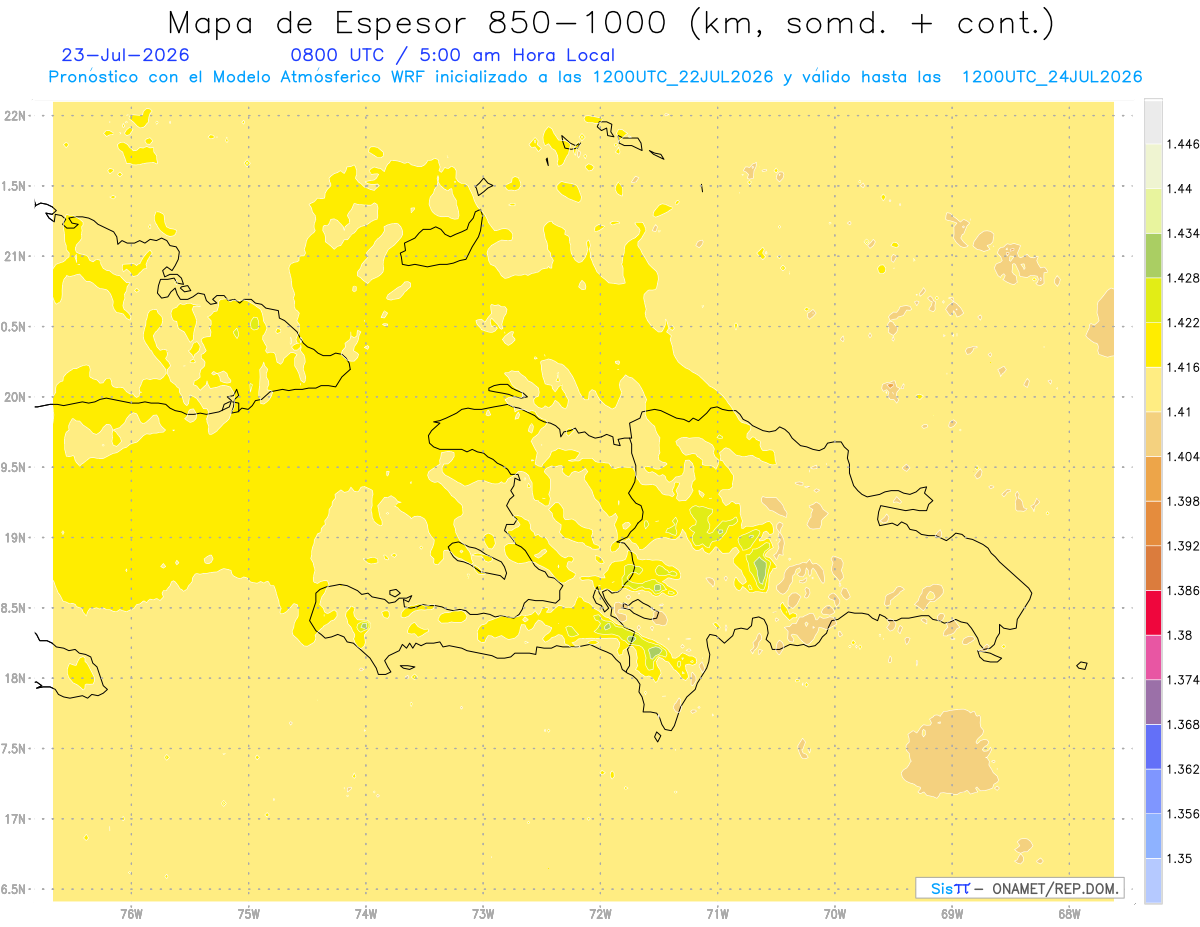
Task: Click the '68W' longitude axis label
Action: click(x=1069, y=914)
